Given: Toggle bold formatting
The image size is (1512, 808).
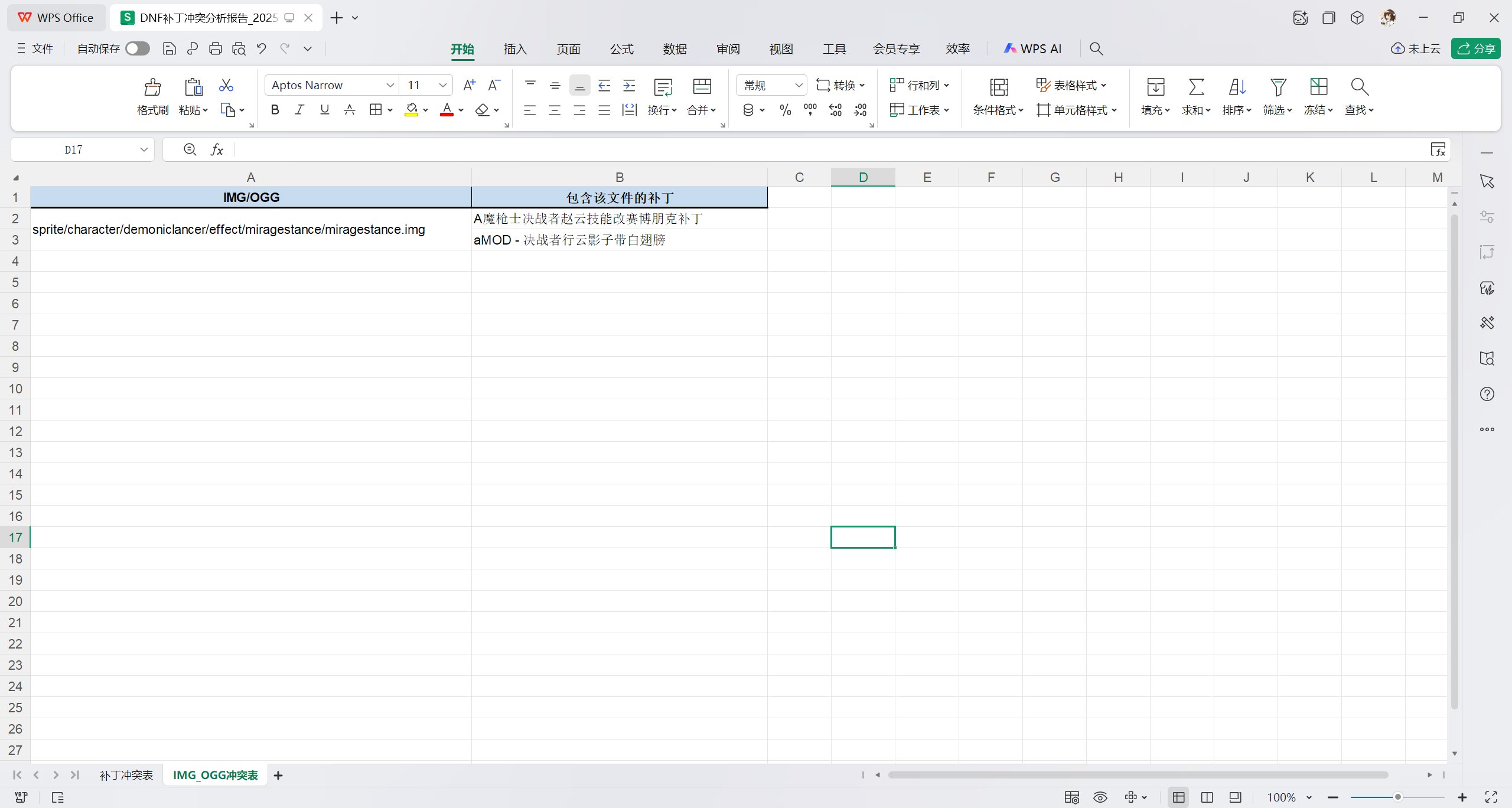Looking at the screenshot, I should pos(275,110).
